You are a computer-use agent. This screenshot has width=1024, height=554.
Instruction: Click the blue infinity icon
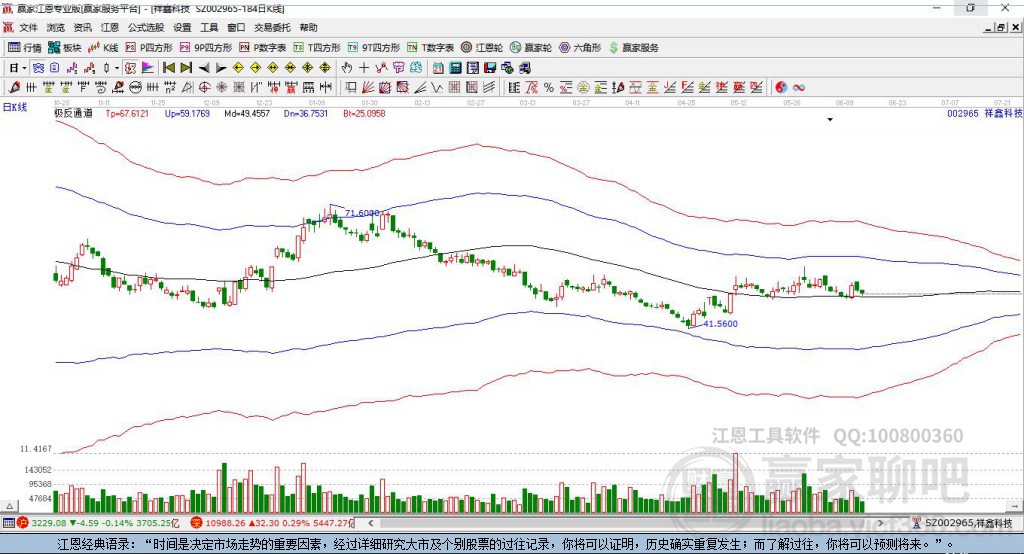coord(798,88)
